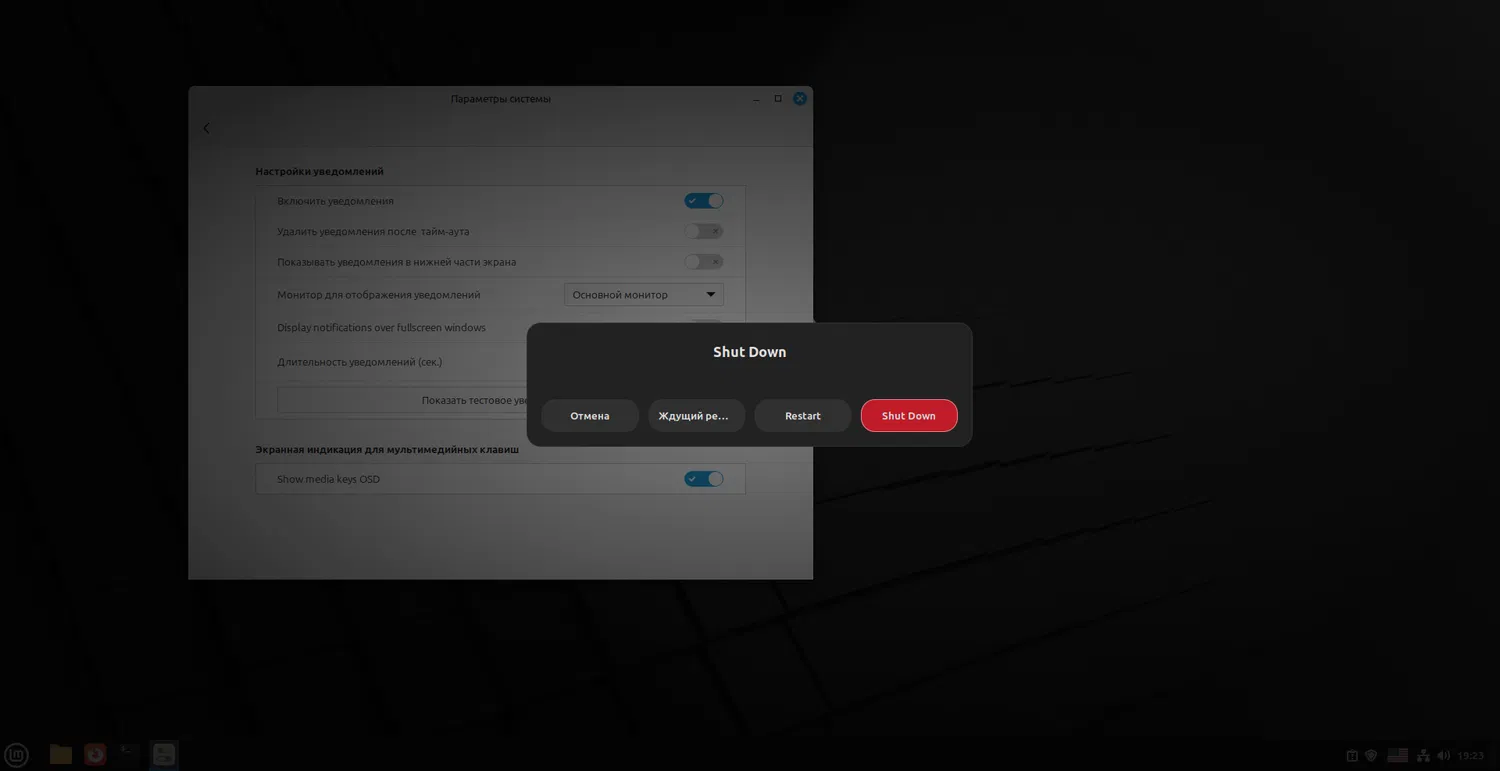Minimize the Параметры системы window
1500x771 pixels.
757,99
